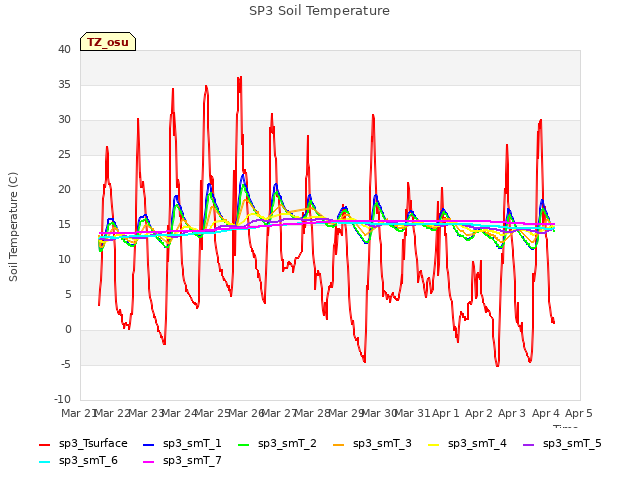Image resolution: width=640 pixels, height=480 pixels.
Task: Click the purple sp3_smT_5 legend swatch
Action: pos(529,445)
